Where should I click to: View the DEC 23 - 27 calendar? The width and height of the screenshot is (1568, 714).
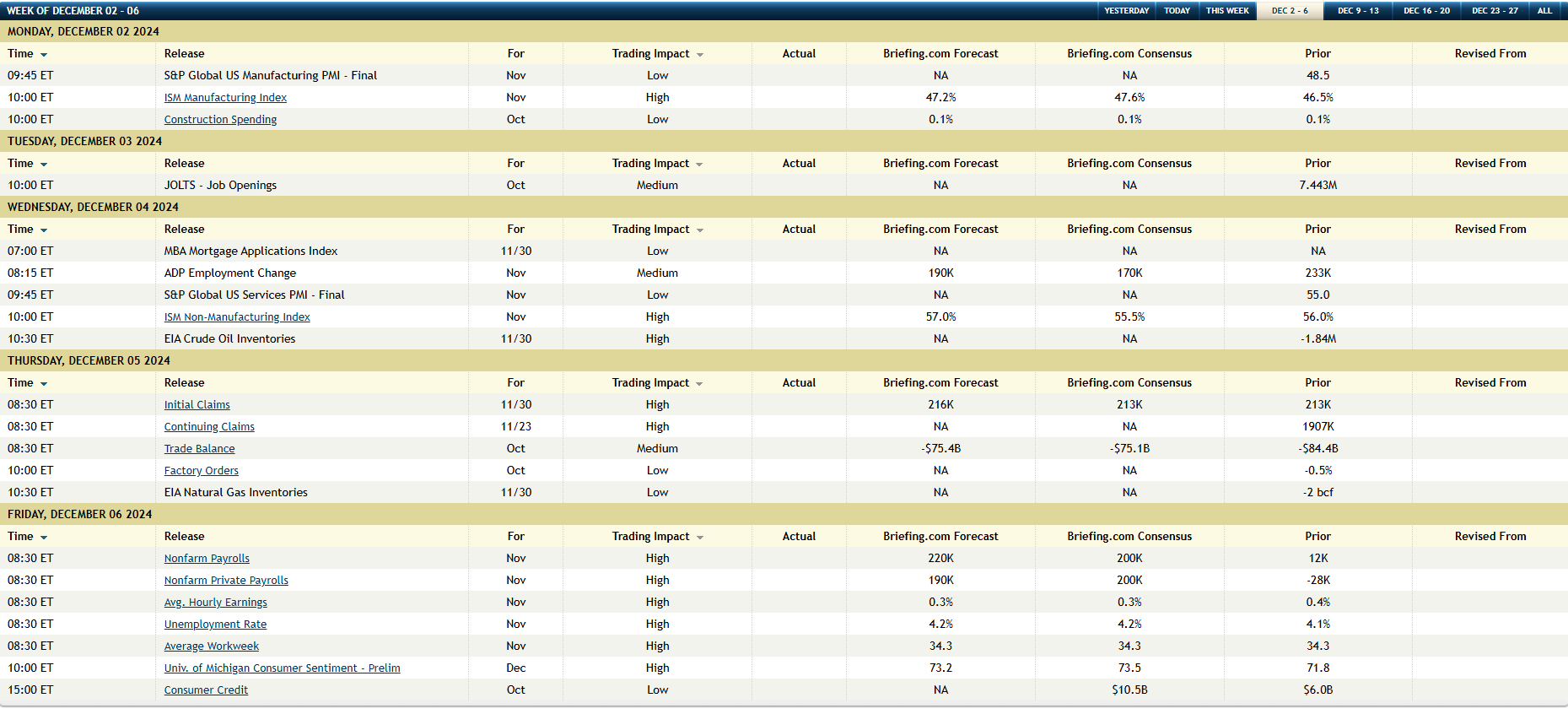pos(1495,11)
